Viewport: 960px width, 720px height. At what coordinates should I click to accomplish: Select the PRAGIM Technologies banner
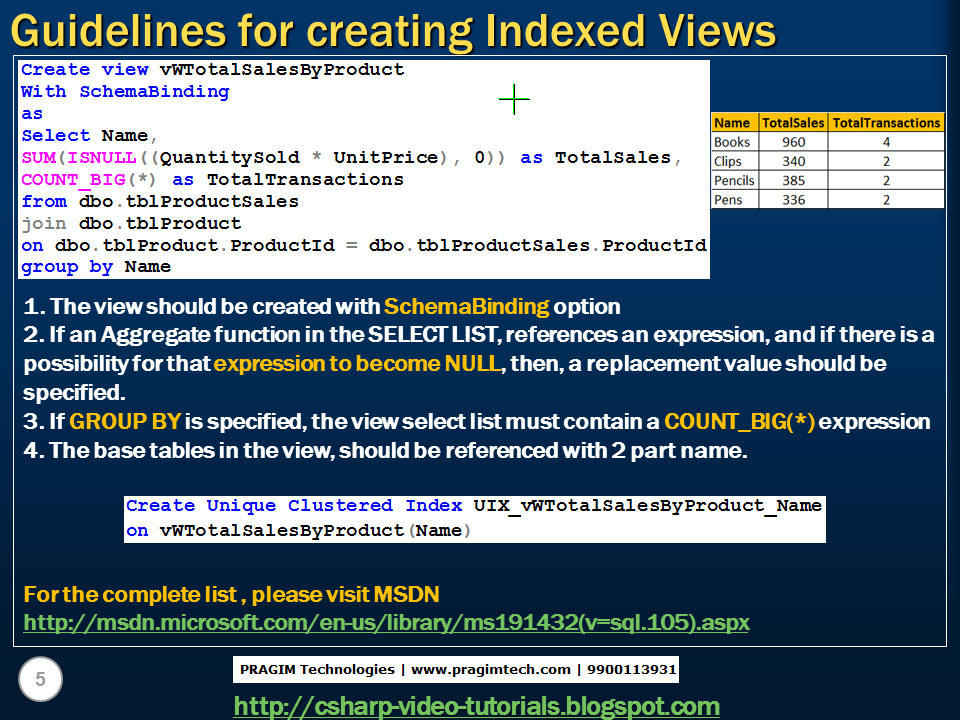(458, 670)
